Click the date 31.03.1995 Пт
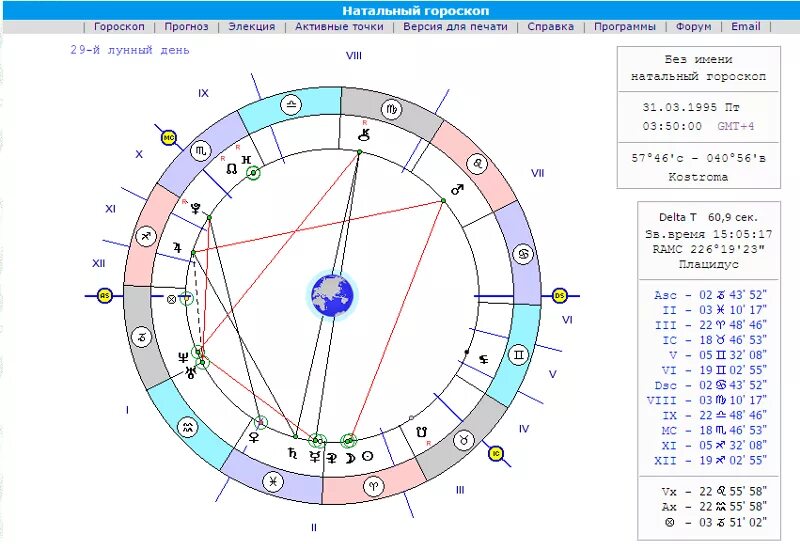Image resolution: width=800 pixels, height=544 pixels. 691,107
